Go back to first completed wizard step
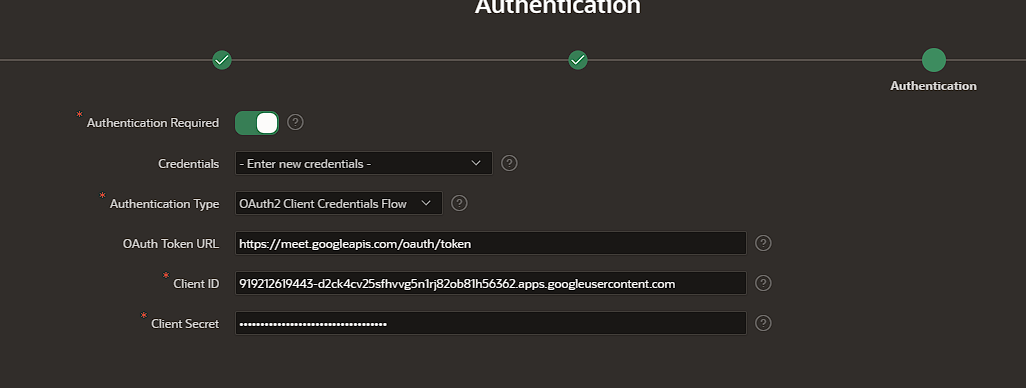 222,60
